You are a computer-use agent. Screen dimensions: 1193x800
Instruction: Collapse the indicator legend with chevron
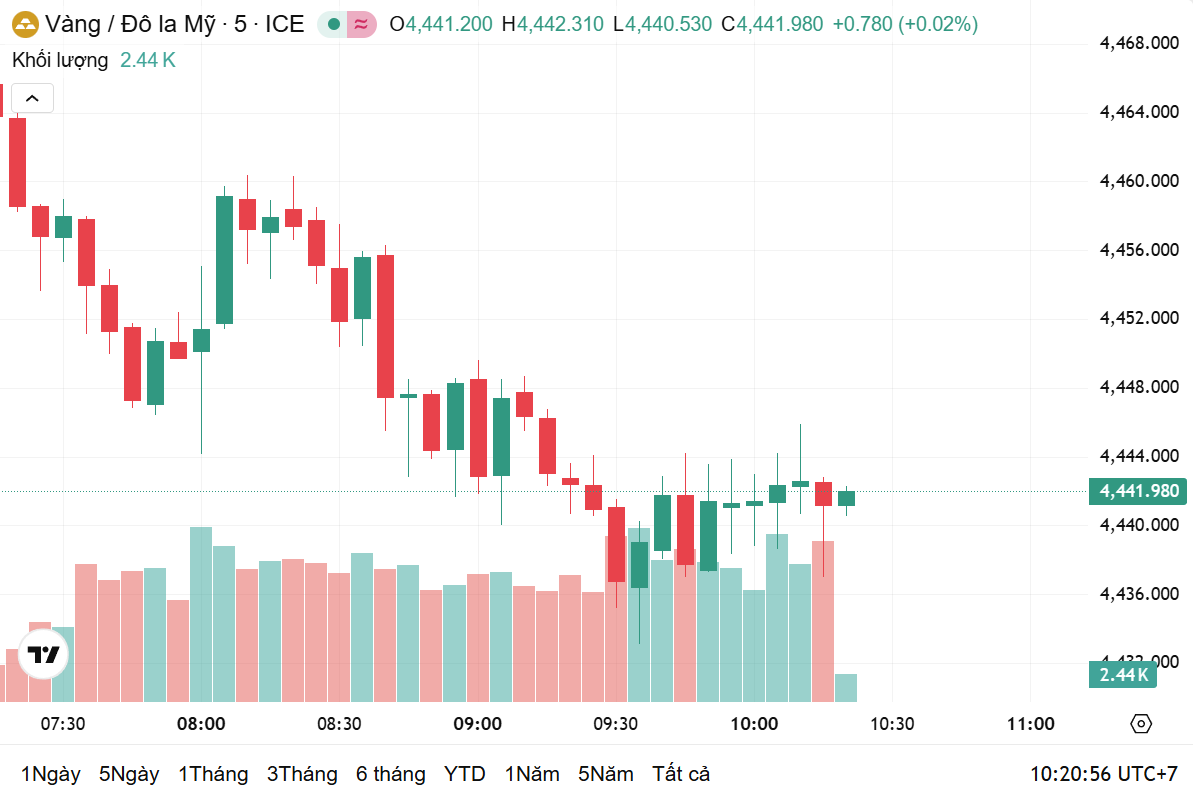pos(32,98)
